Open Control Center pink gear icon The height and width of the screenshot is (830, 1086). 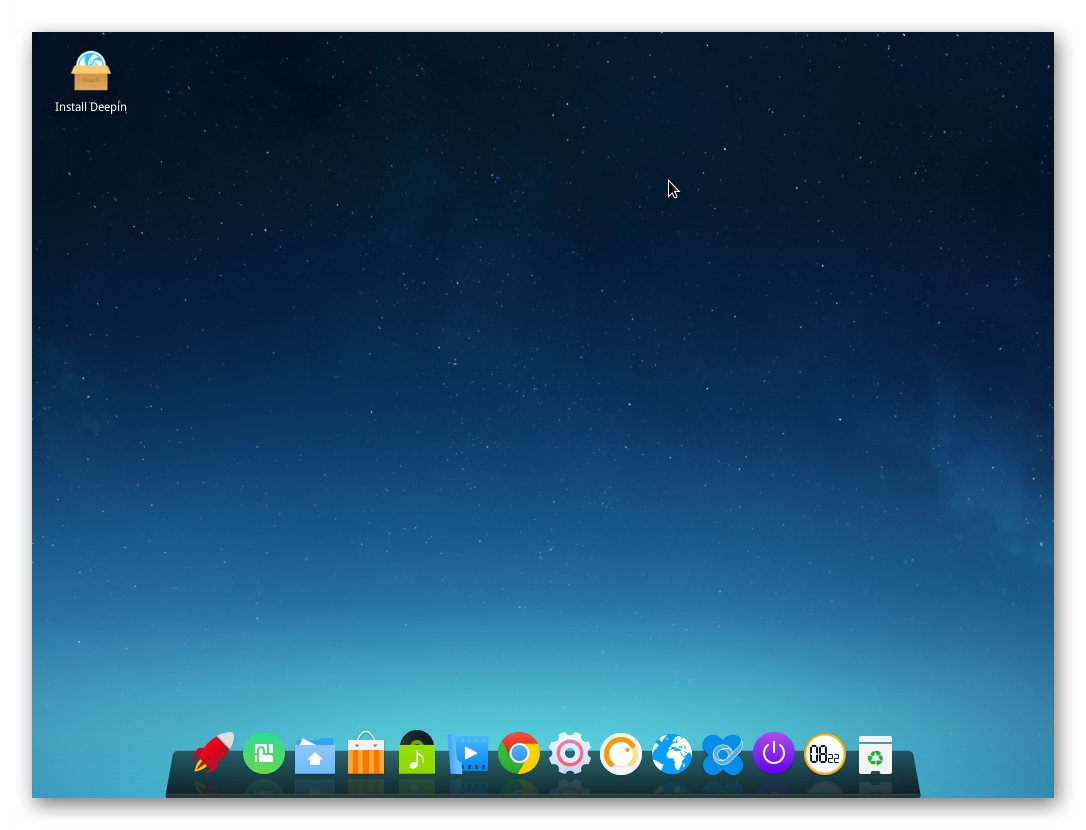(570, 753)
